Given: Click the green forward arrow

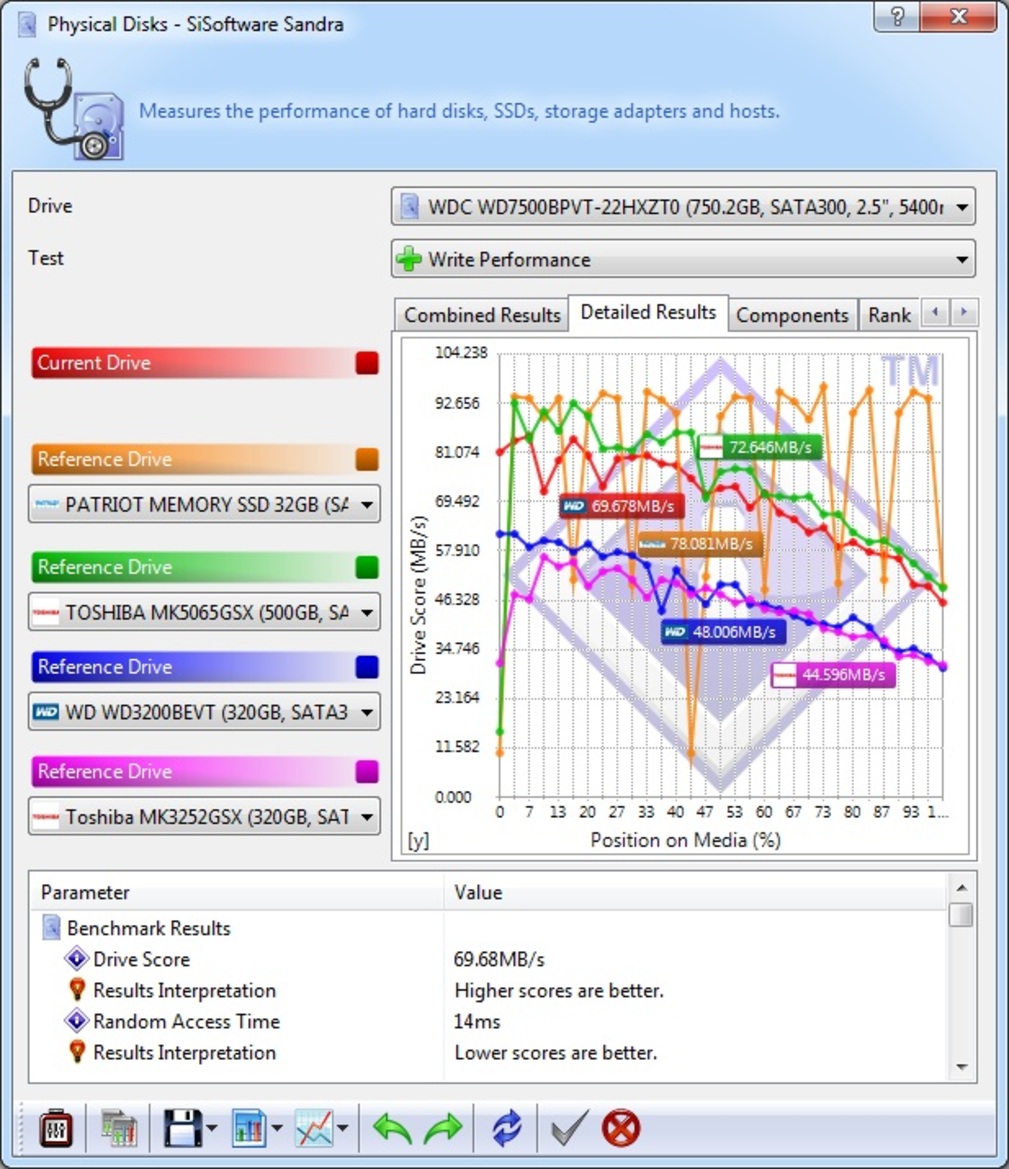Looking at the screenshot, I should (443, 1128).
